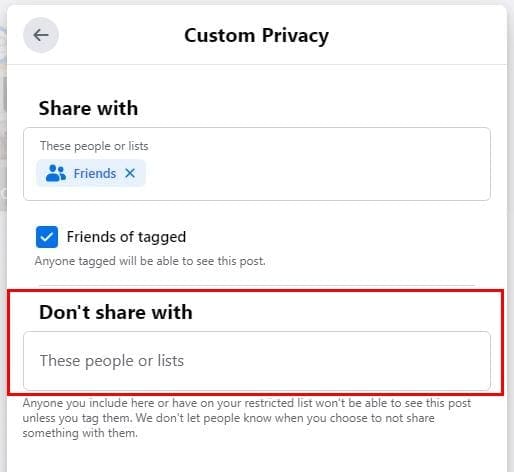Select the Friends audience chip label
This screenshot has height=472, width=514.
[95, 173]
